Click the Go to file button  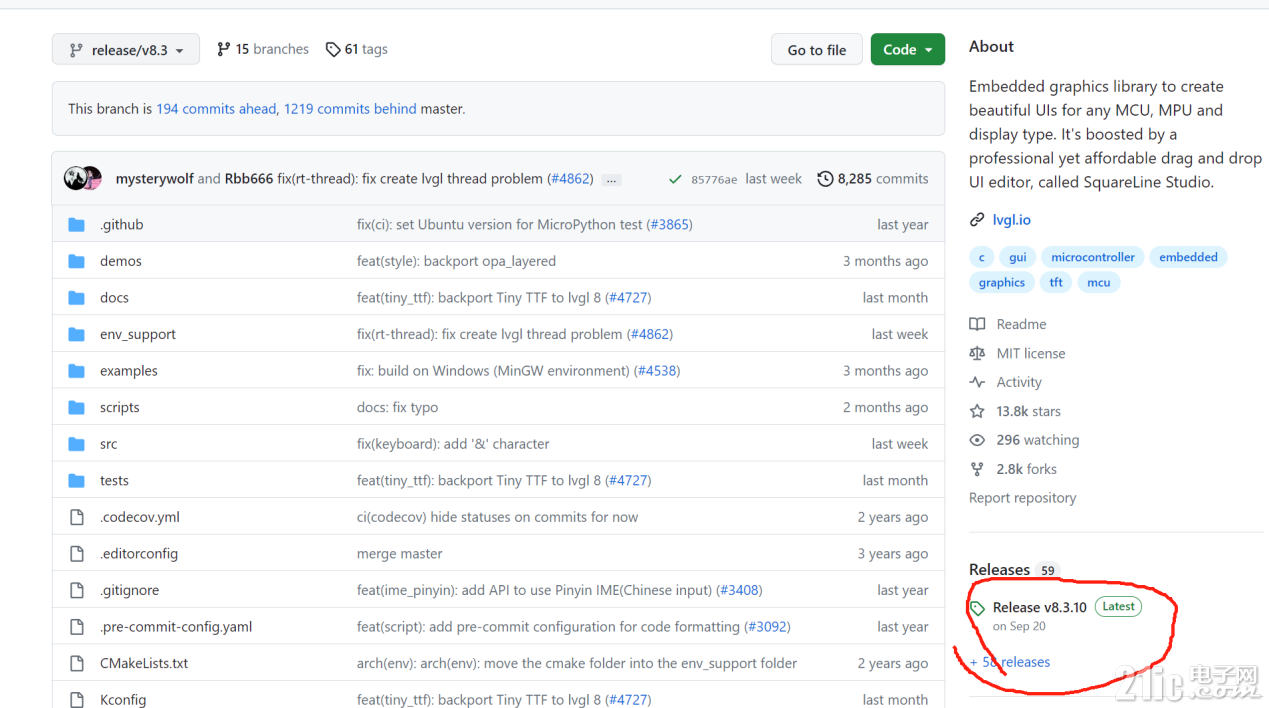817,50
